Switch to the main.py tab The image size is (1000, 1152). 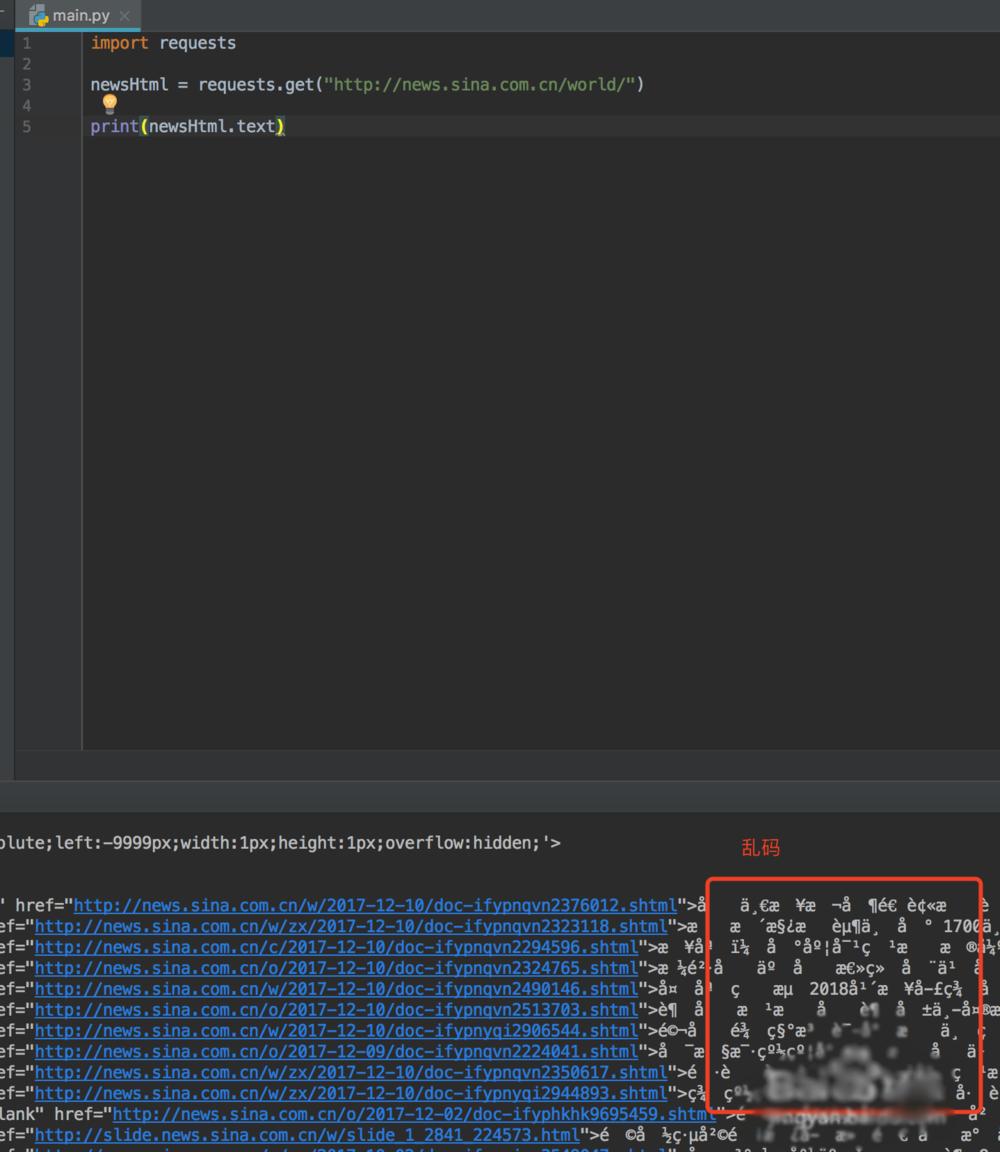click(81, 16)
